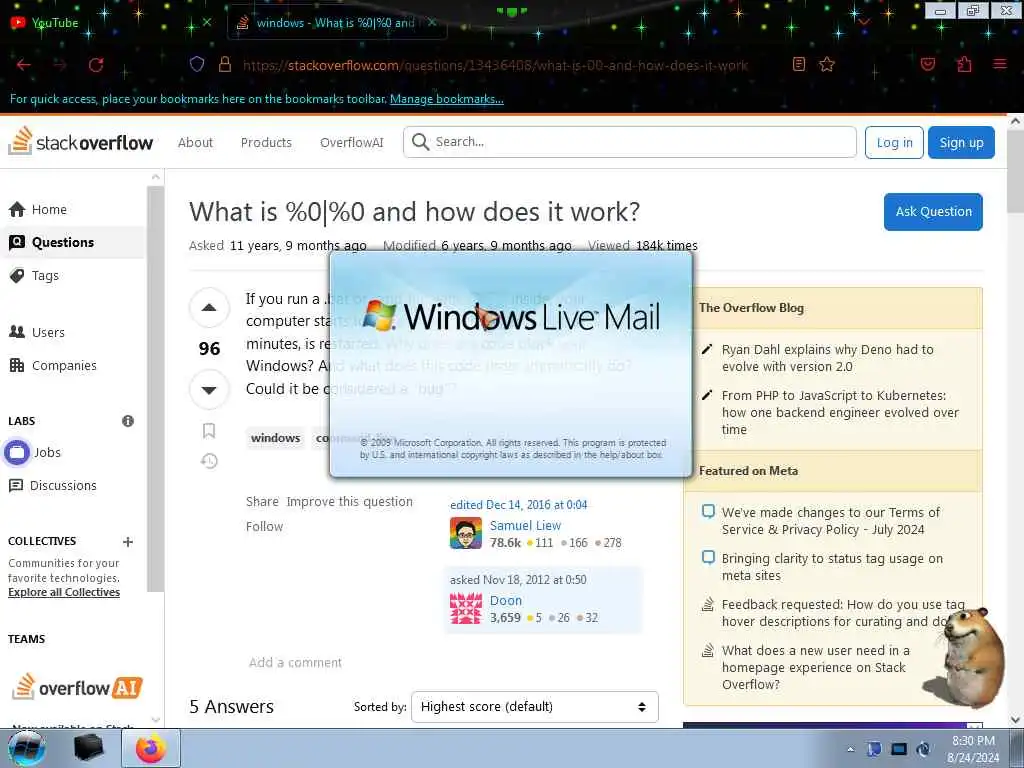1024x768 pixels.
Task: Open the Products menu item
Action: (x=266, y=142)
